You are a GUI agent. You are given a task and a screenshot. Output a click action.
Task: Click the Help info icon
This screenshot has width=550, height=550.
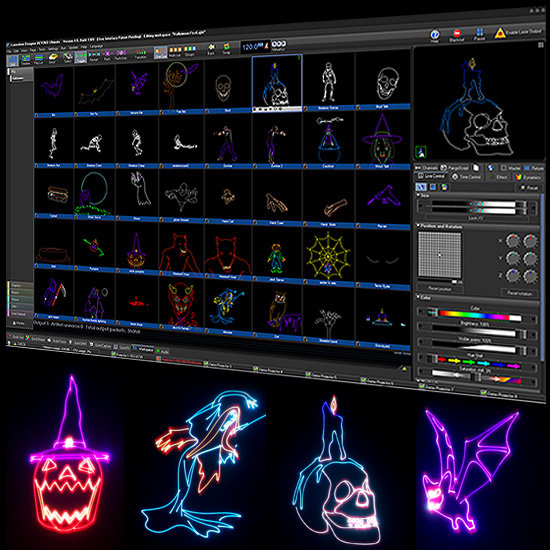tap(435, 36)
